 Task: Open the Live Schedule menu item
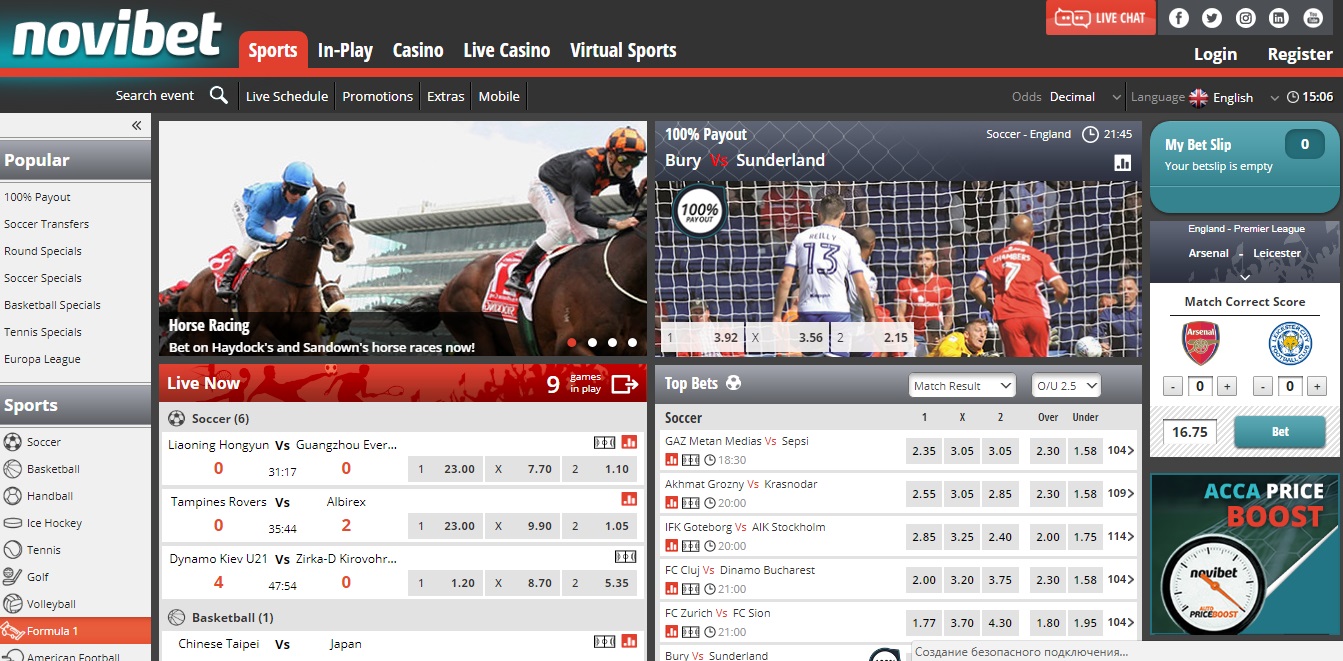[x=287, y=96]
